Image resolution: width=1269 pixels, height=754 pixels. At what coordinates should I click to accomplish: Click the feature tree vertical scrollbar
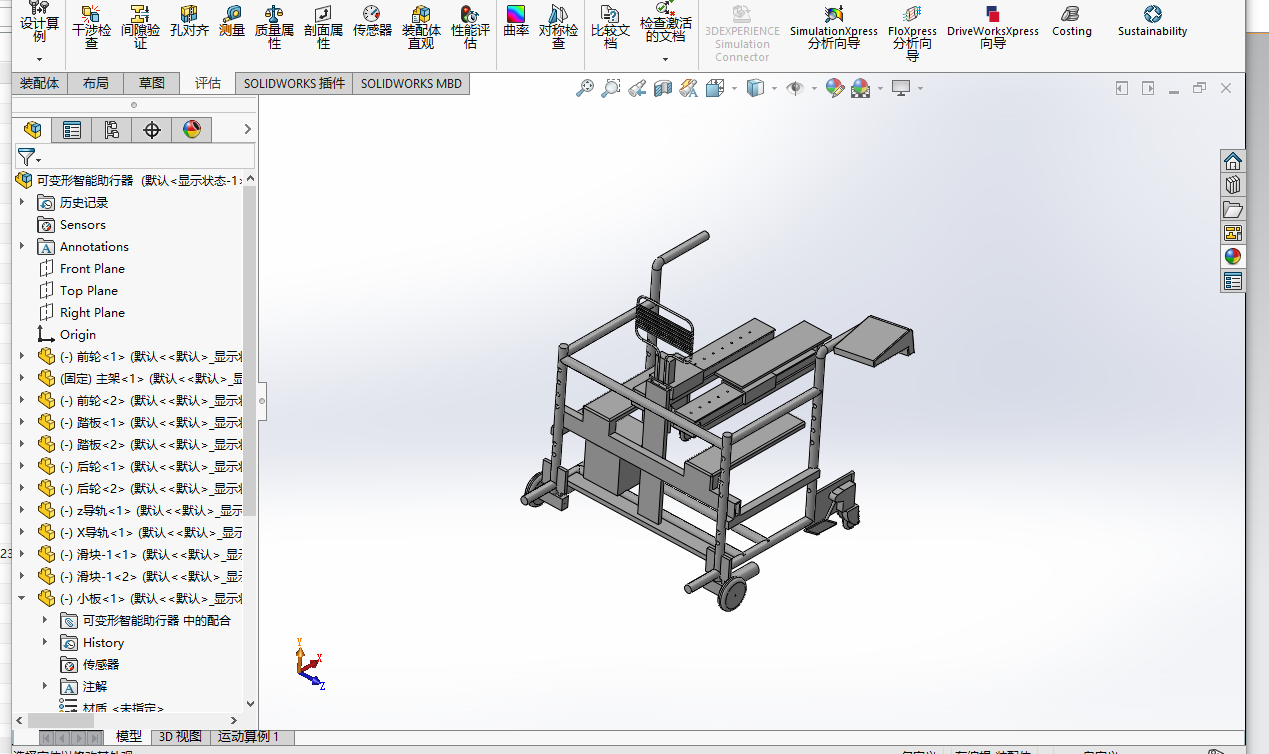pyautogui.click(x=250, y=350)
